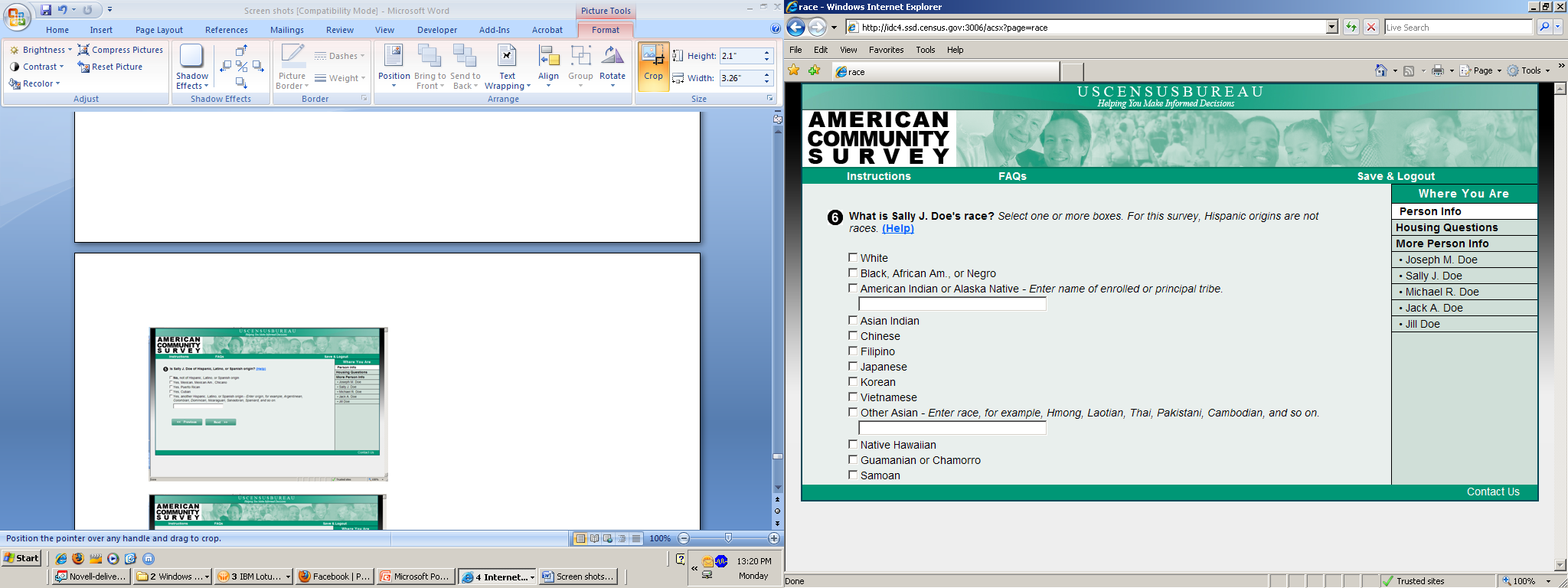Tick the Korean checkbox
1568x588 pixels.
click(853, 382)
